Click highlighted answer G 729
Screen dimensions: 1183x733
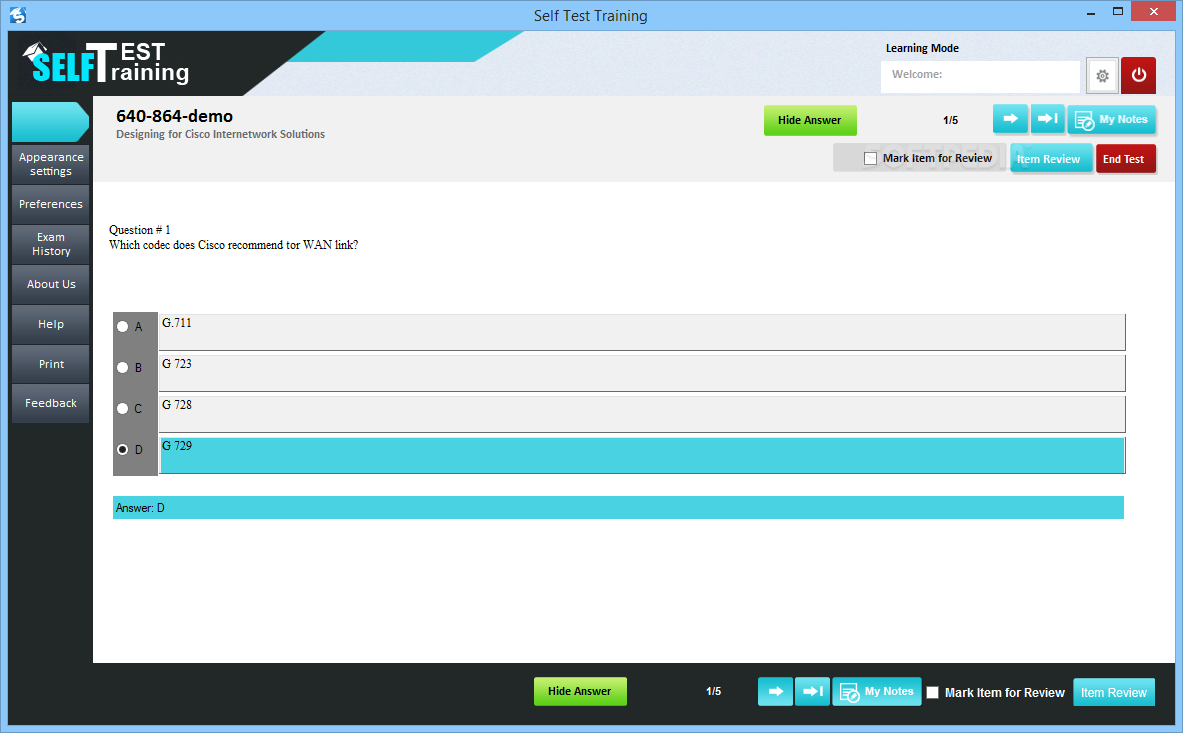click(x=642, y=455)
